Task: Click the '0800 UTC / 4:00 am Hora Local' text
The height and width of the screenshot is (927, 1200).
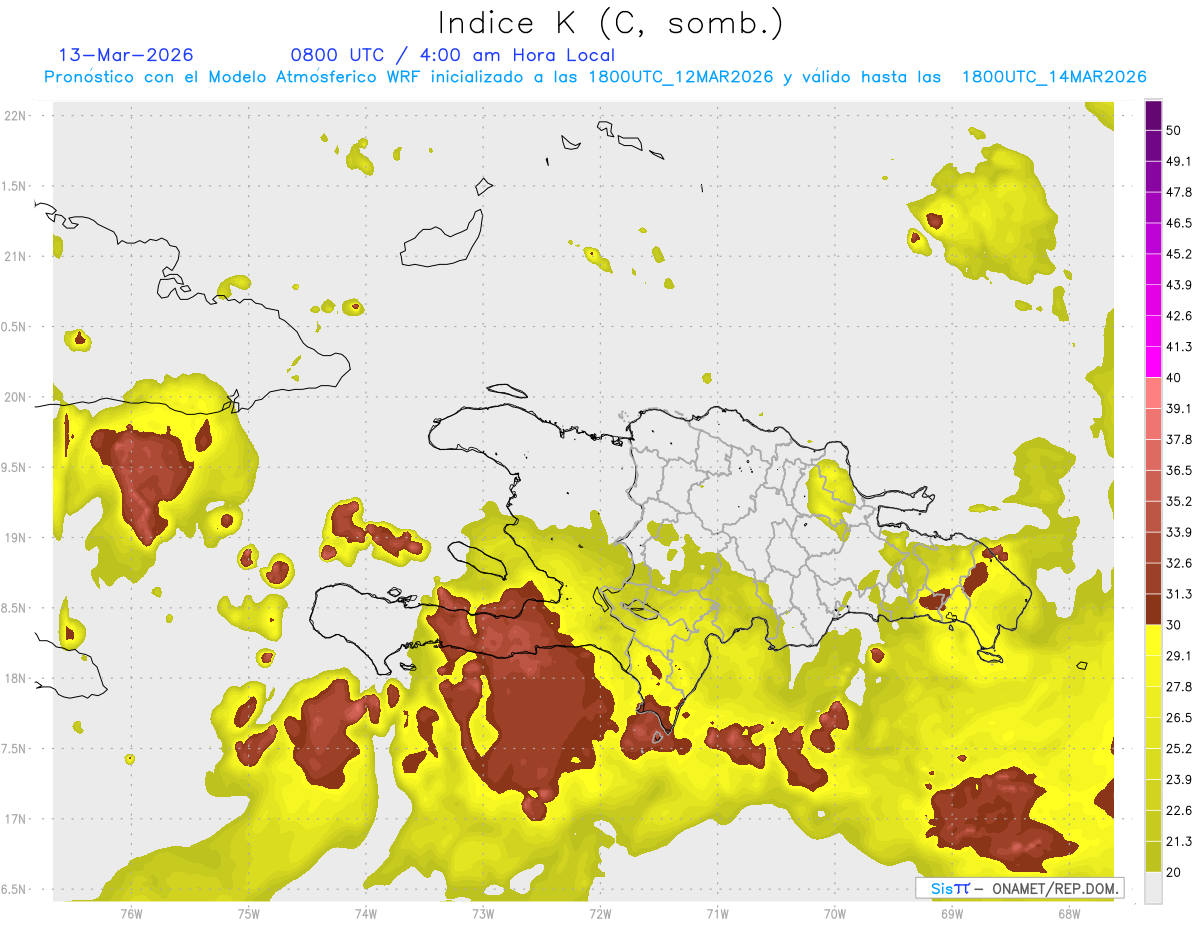Action: coord(452,55)
